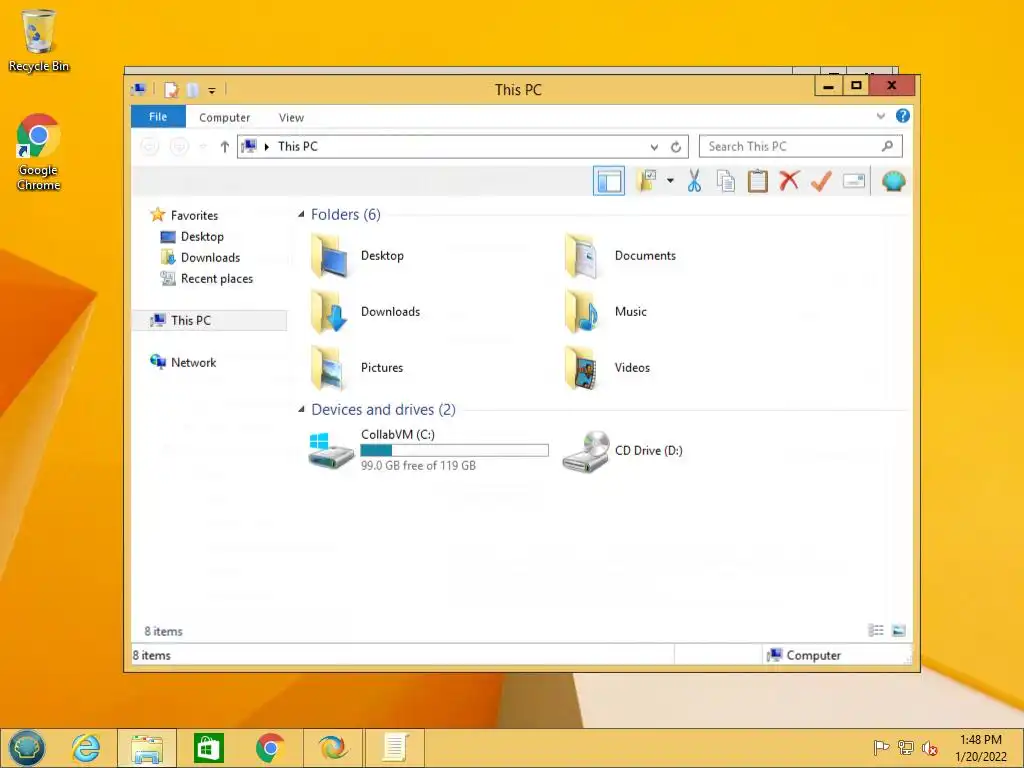Open the File tab
This screenshot has height=768, width=1024.
(158, 117)
